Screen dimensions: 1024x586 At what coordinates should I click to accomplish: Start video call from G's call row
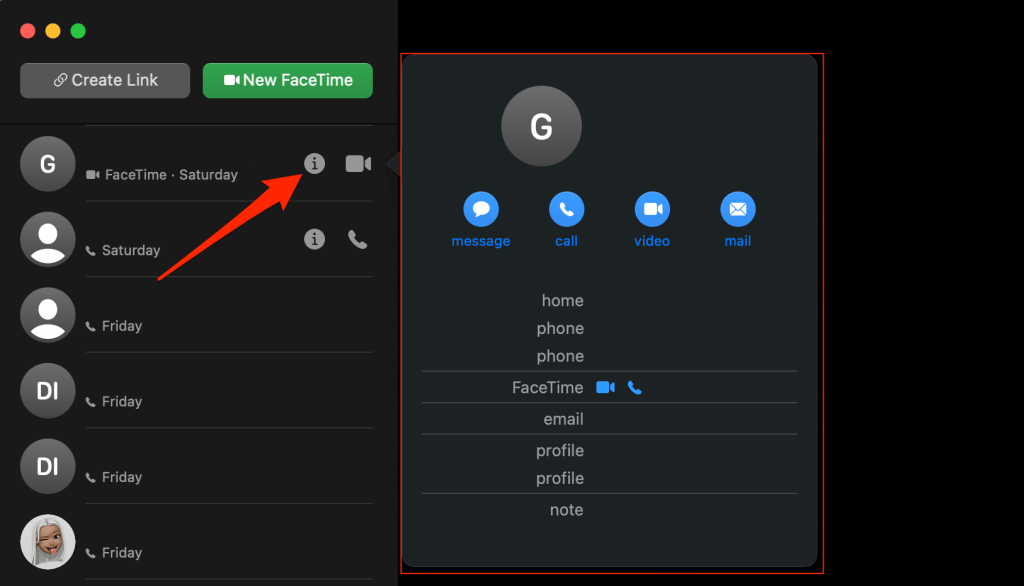point(358,163)
